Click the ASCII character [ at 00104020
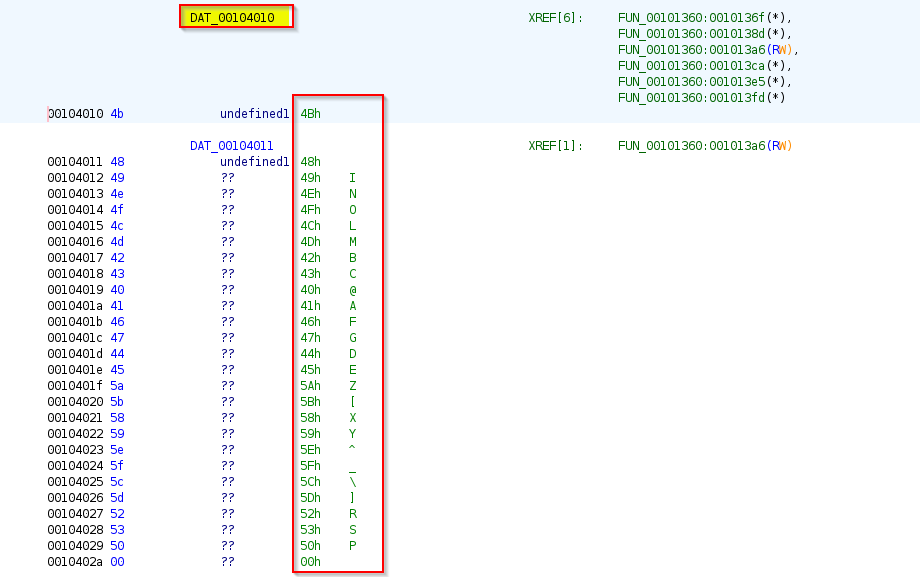 point(353,401)
